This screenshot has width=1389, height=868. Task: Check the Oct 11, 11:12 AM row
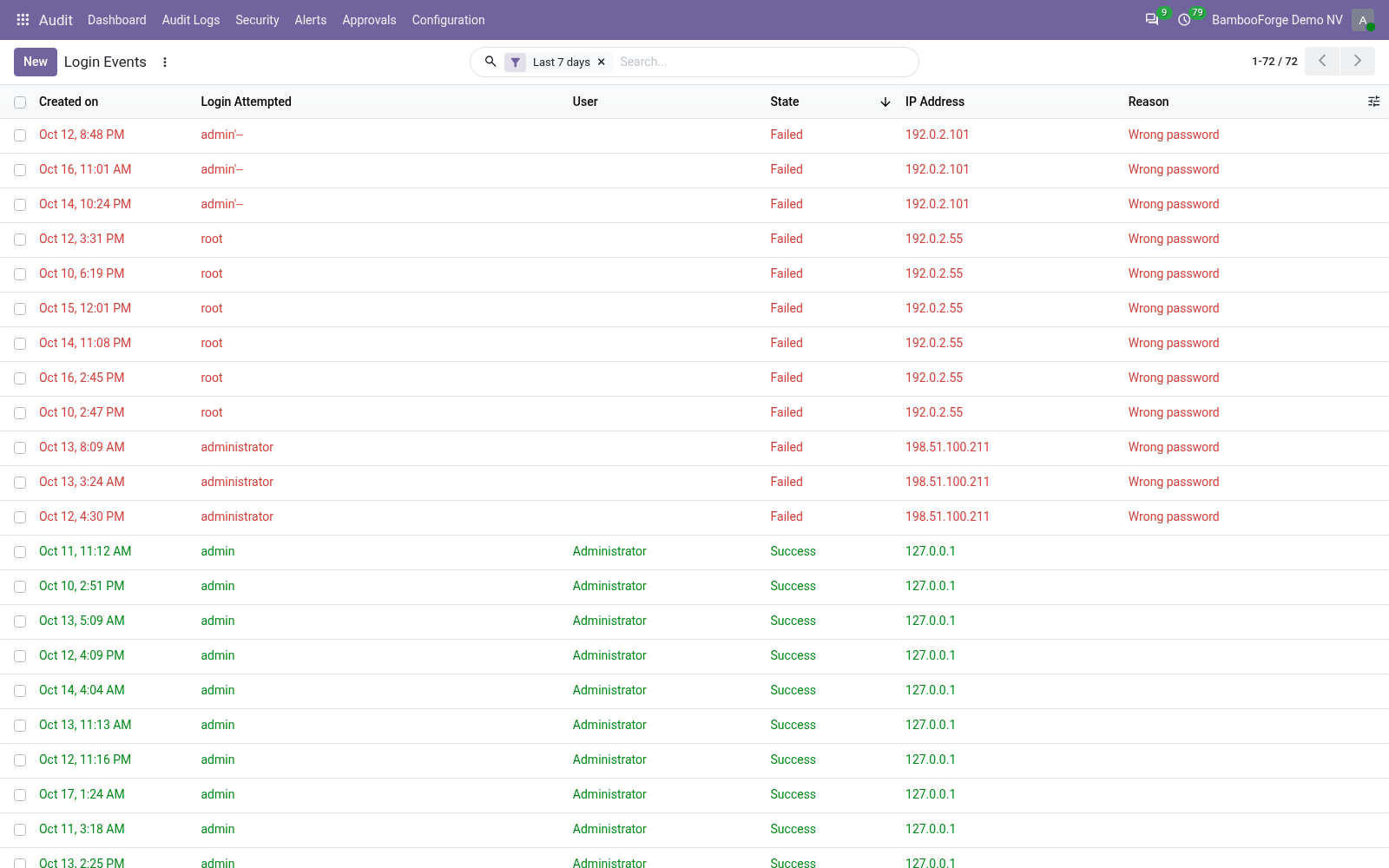(x=20, y=552)
